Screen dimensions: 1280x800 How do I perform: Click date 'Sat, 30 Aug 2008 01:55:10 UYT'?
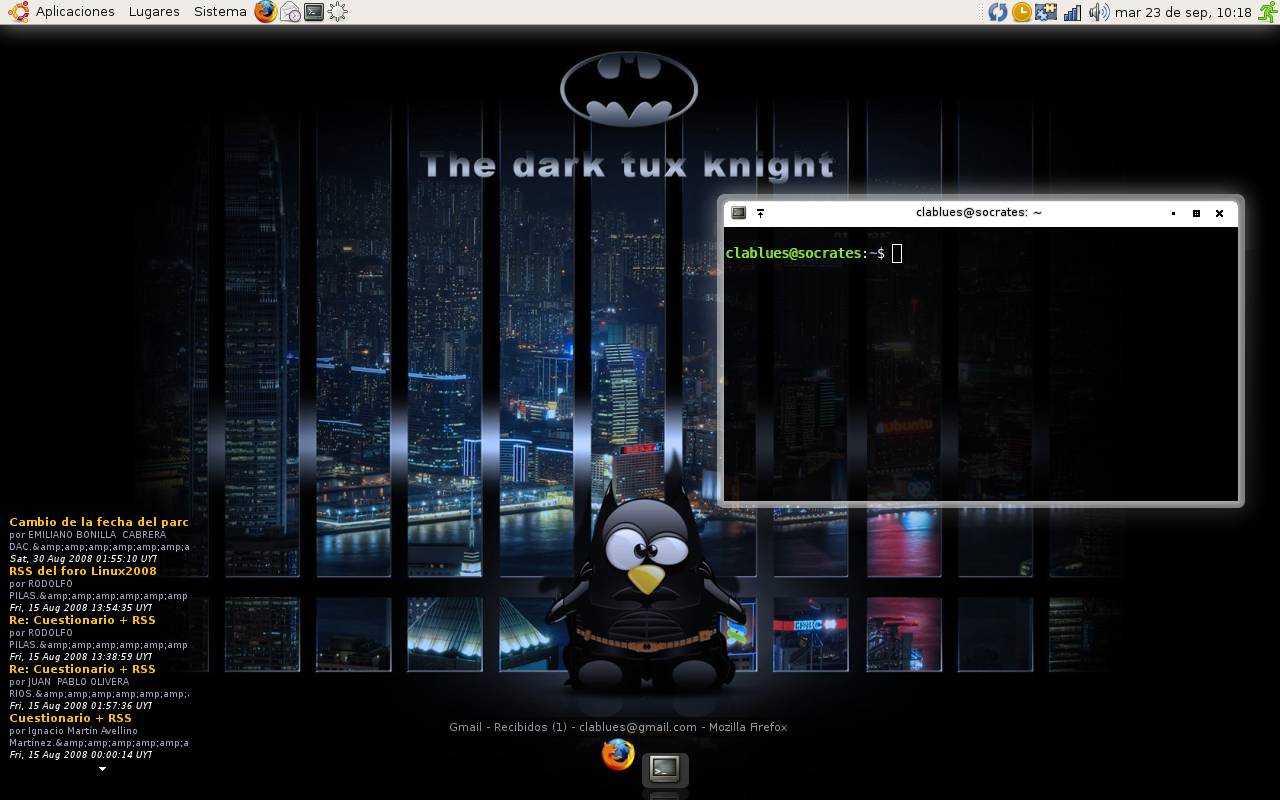coord(83,559)
